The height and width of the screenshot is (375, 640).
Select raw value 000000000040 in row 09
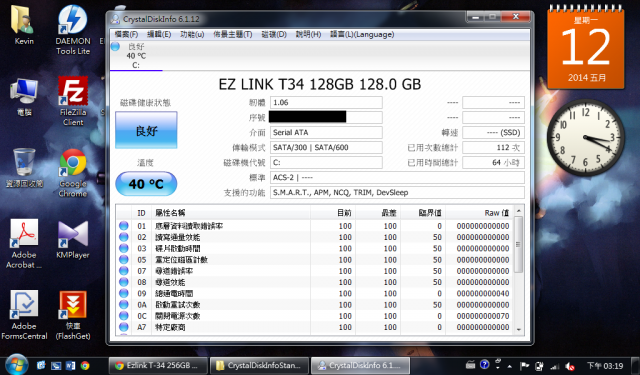483,293
